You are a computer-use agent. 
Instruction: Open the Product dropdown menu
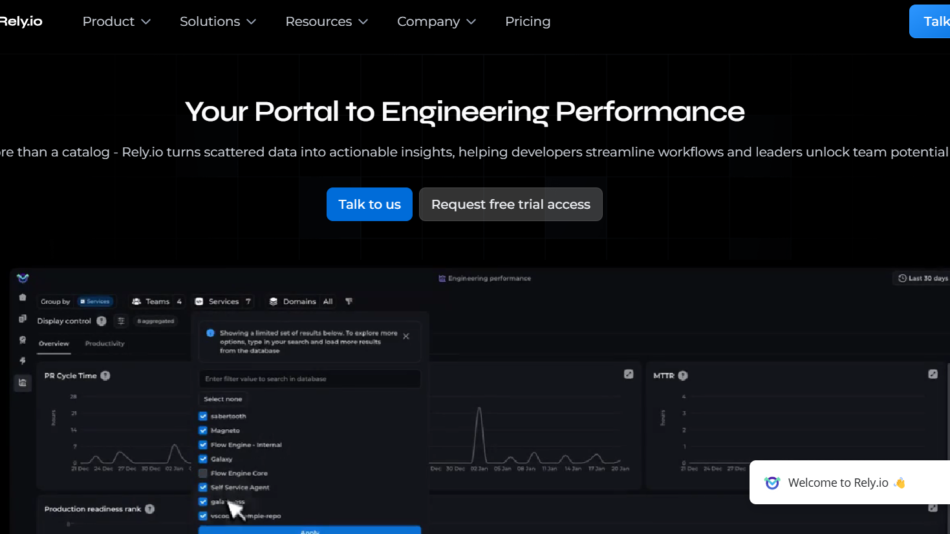[x=116, y=22]
